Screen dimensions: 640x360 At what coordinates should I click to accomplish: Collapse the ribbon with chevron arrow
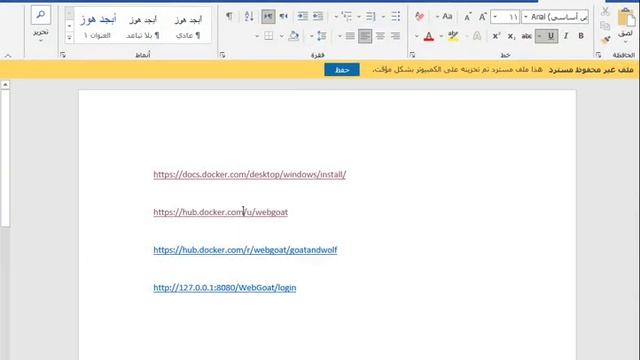coord(8,56)
